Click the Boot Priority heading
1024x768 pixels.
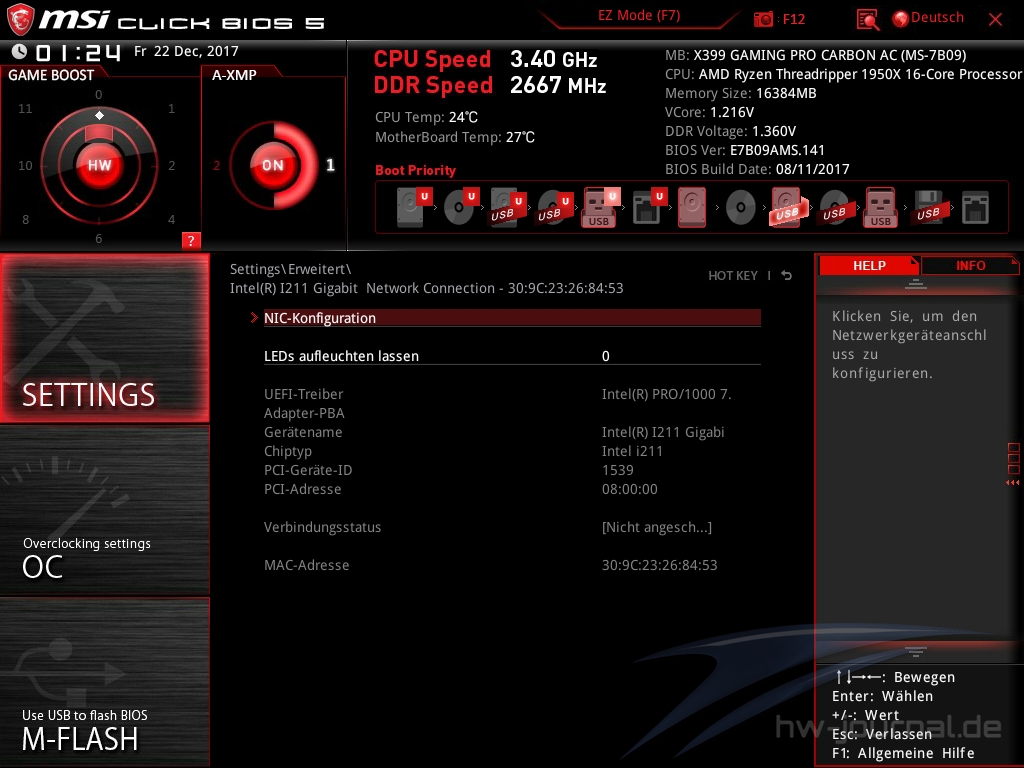click(415, 170)
